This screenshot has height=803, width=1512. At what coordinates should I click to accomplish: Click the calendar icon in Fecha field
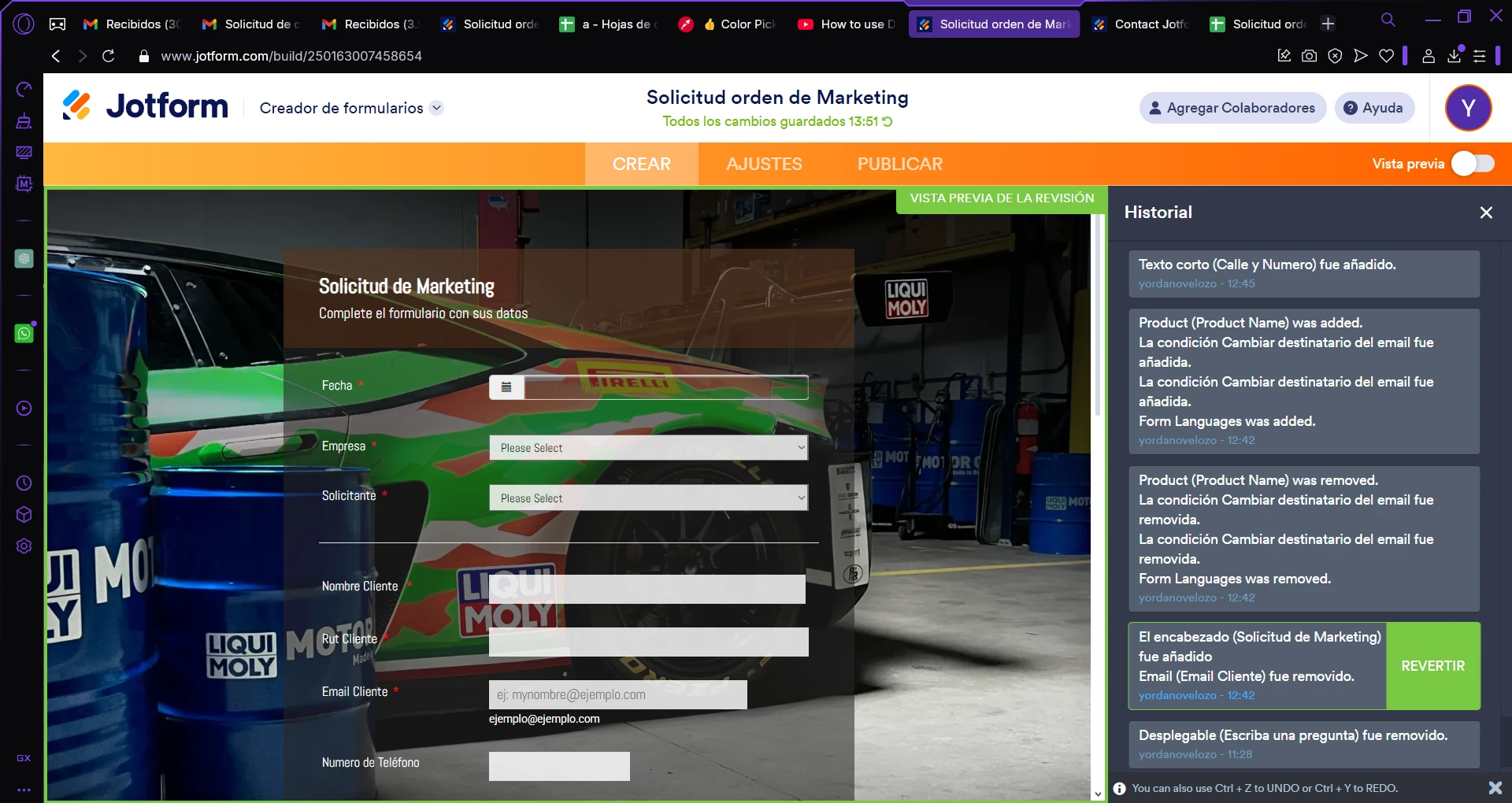506,387
